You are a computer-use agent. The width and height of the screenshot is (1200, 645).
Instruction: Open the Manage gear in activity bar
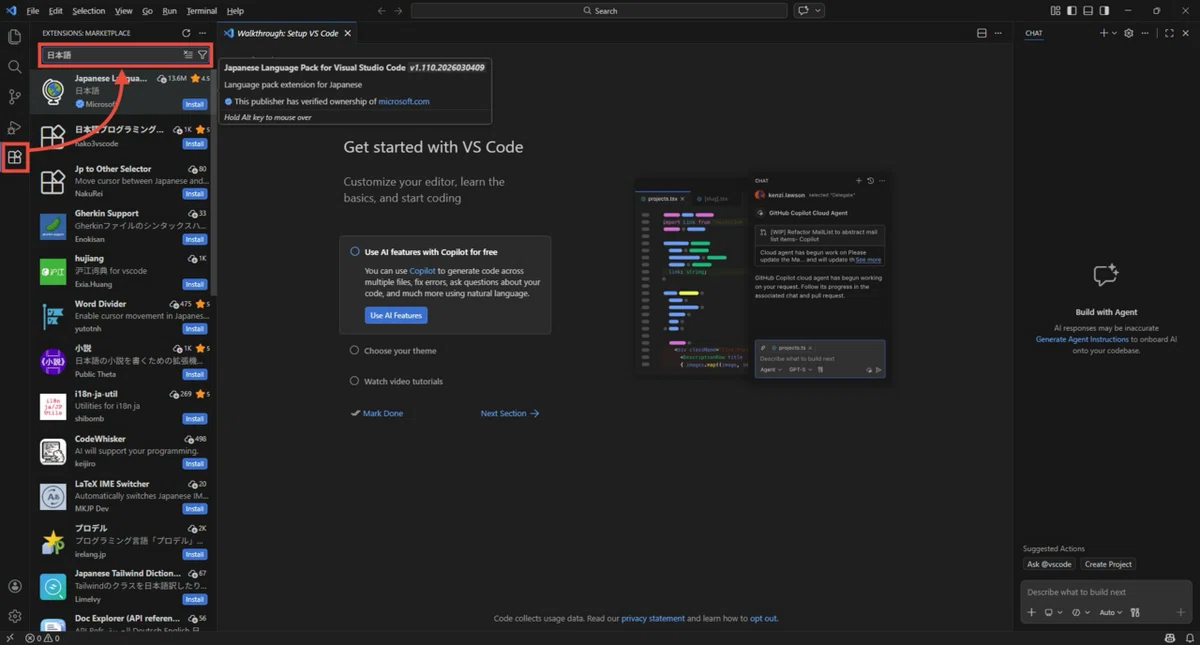pyautogui.click(x=14, y=616)
